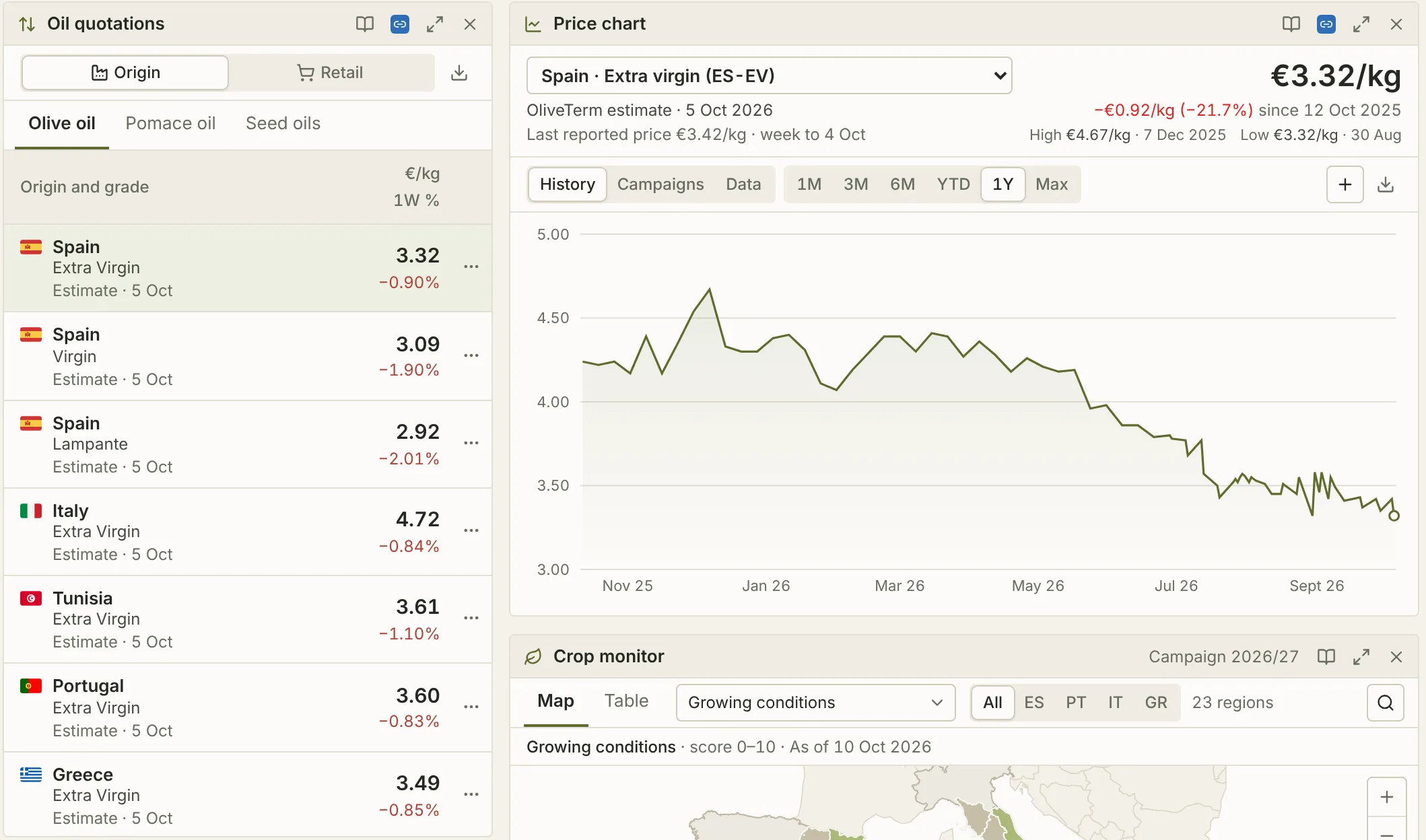Expand the Crop monitor panel

click(x=1361, y=657)
